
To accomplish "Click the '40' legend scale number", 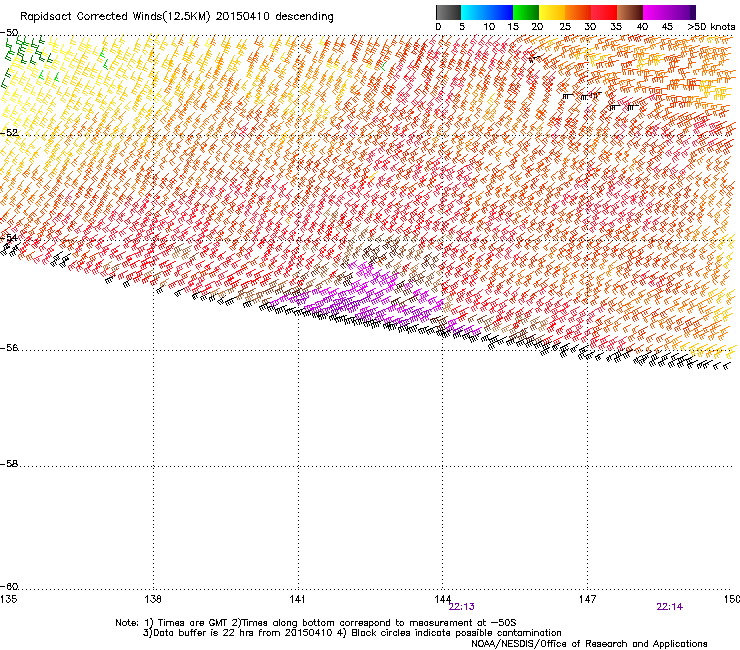I will tap(642, 27).
